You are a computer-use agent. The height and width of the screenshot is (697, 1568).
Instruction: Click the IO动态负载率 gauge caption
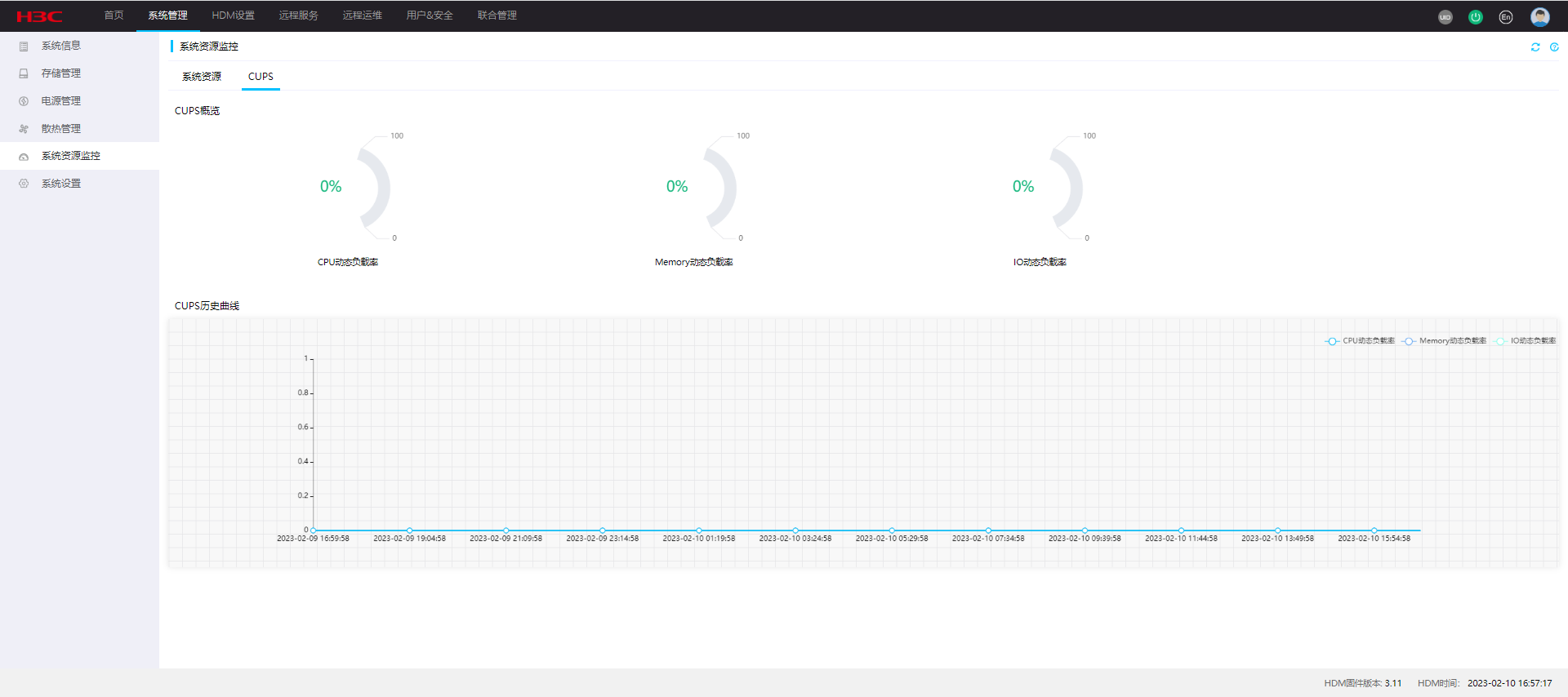[x=1040, y=262]
